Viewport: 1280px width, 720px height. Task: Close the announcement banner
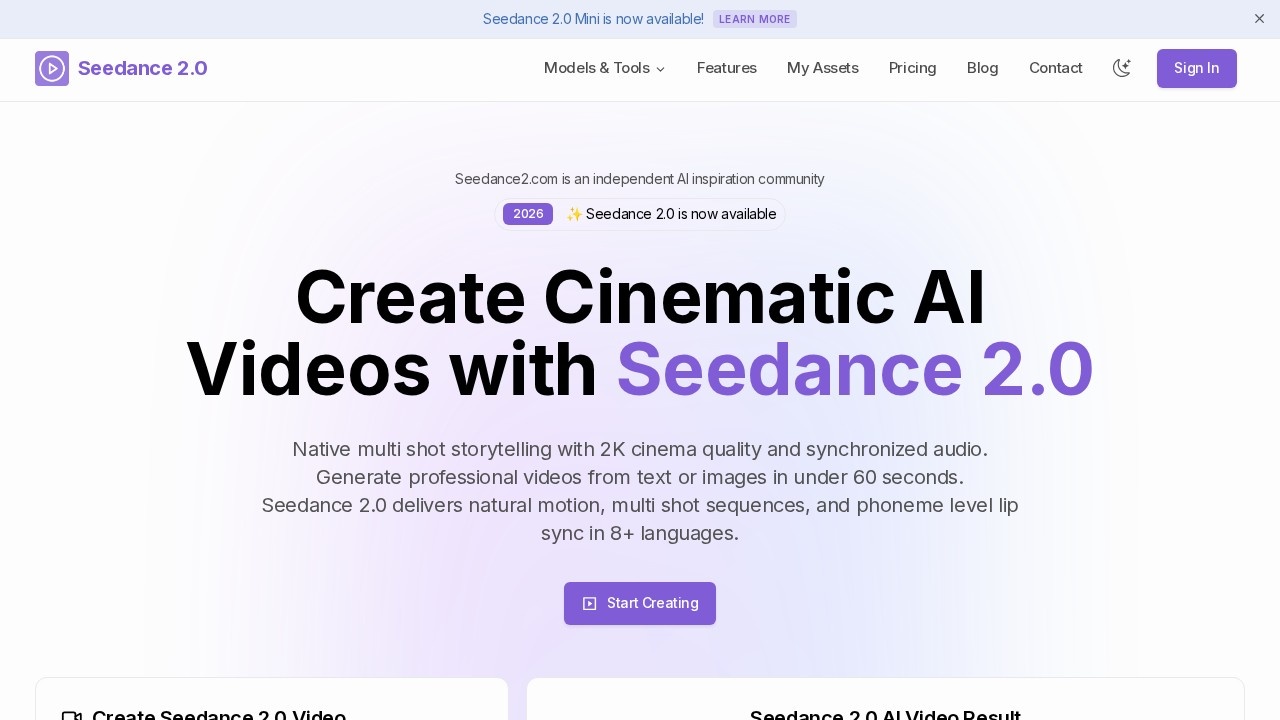point(1259,19)
